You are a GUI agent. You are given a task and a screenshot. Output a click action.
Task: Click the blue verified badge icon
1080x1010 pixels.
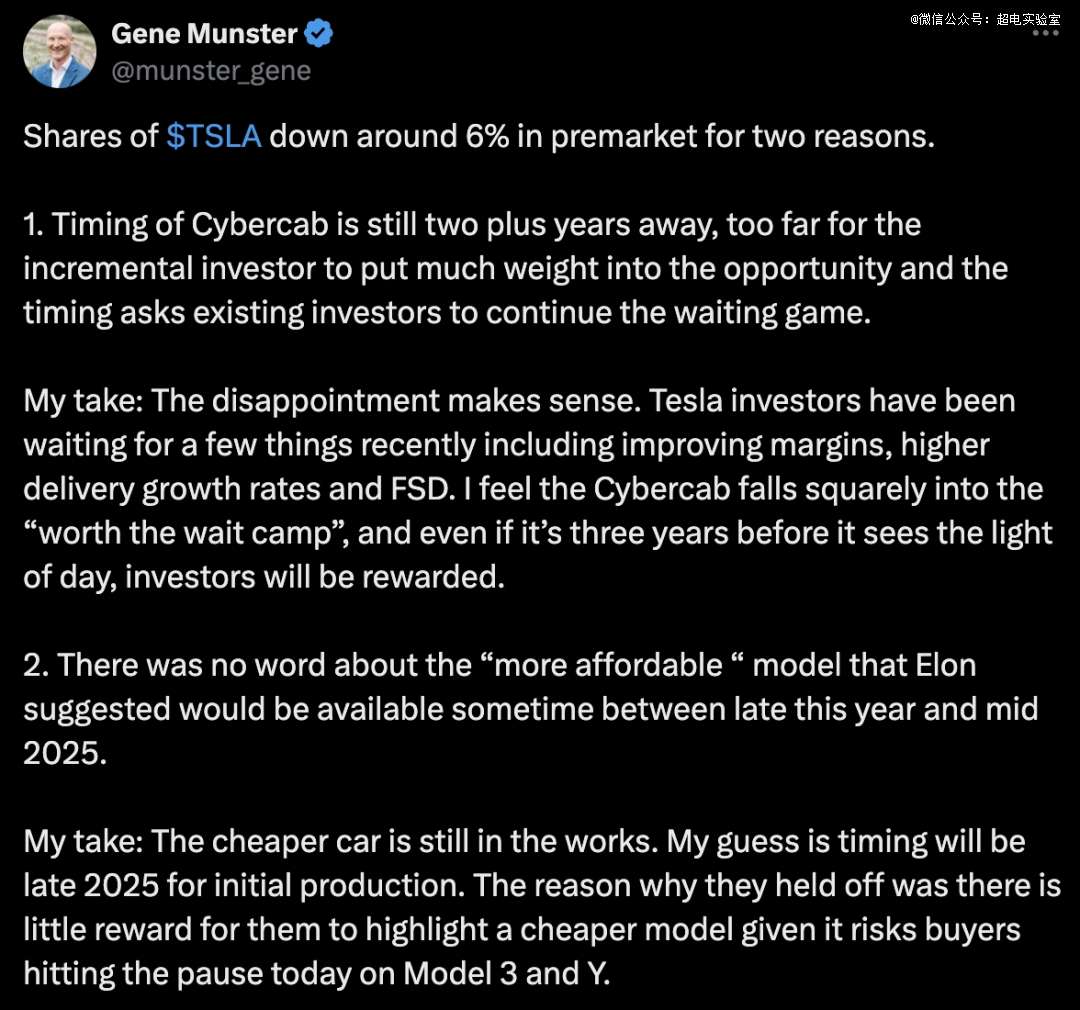point(318,33)
